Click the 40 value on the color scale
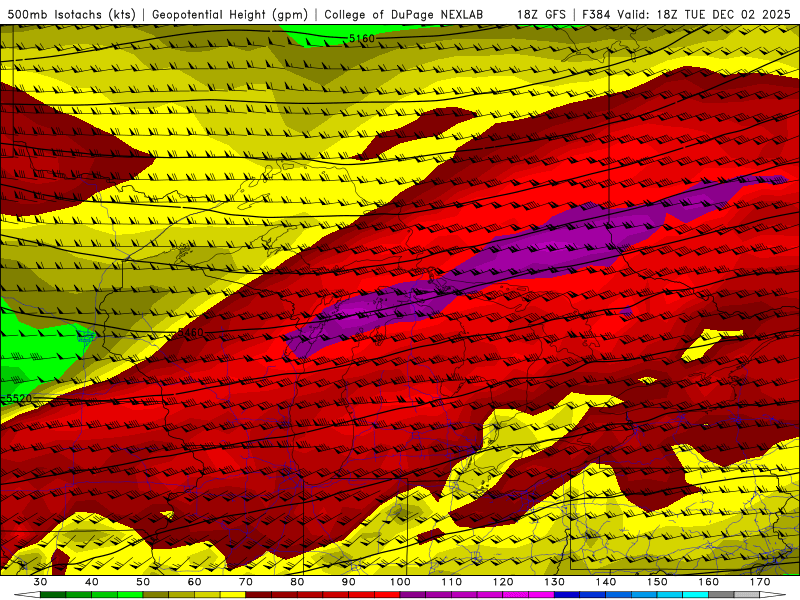Viewport: 800px width, 600px height. pos(91,582)
